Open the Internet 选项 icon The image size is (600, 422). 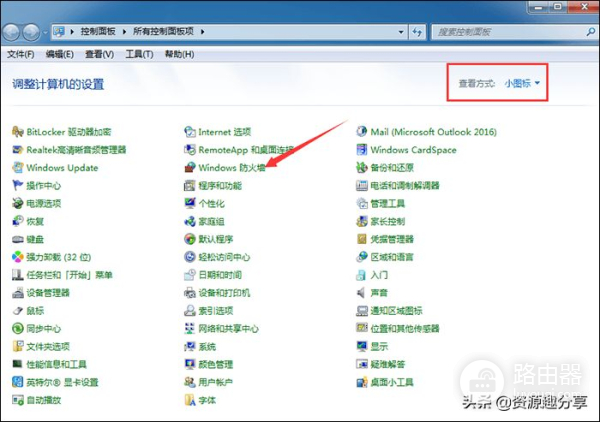(190, 132)
